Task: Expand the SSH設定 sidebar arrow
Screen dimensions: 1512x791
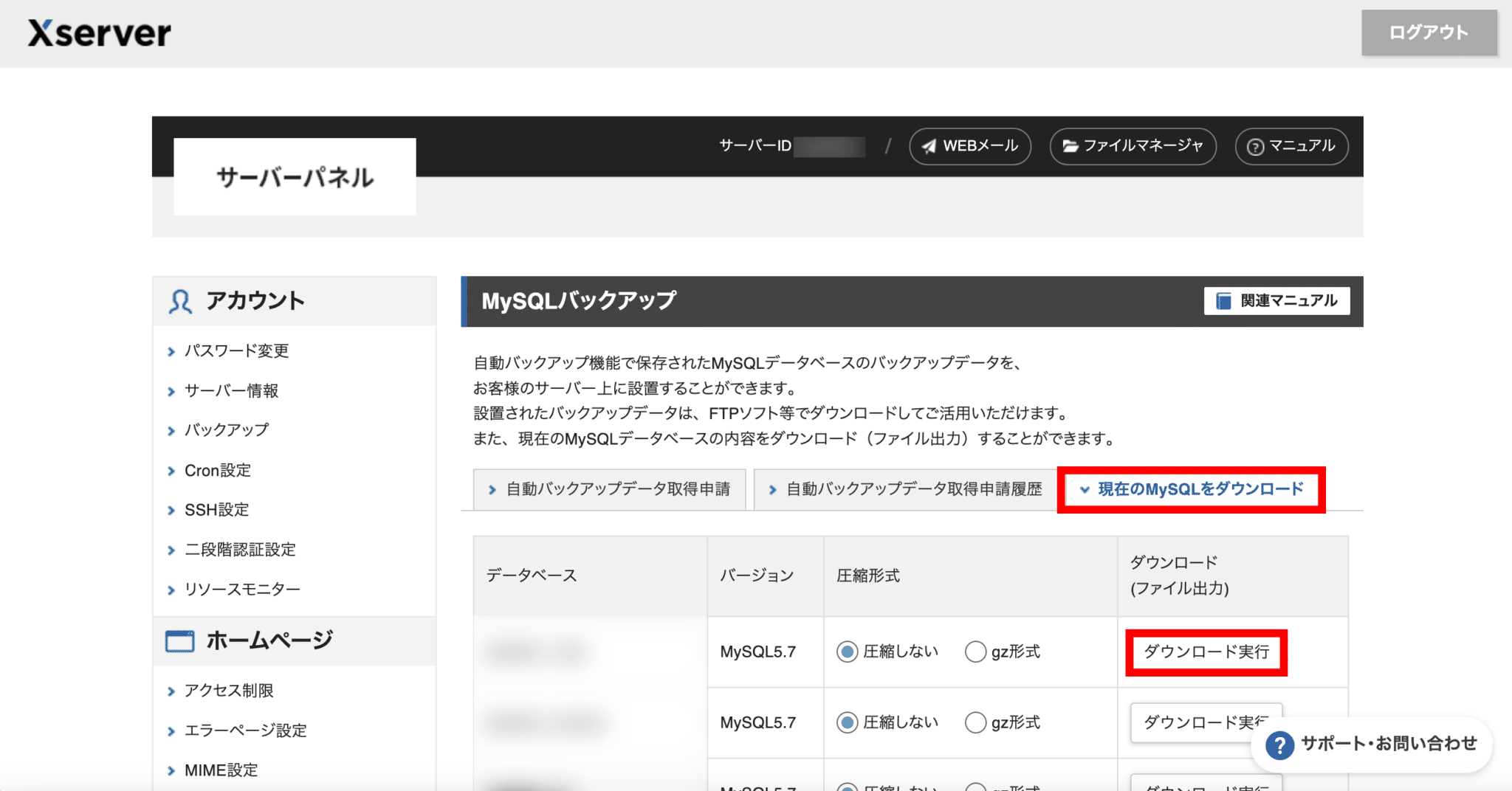Action: pos(171,509)
